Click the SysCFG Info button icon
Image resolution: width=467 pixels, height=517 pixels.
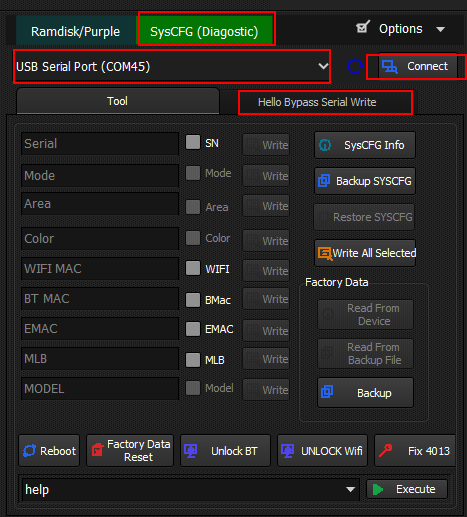[x=325, y=145]
